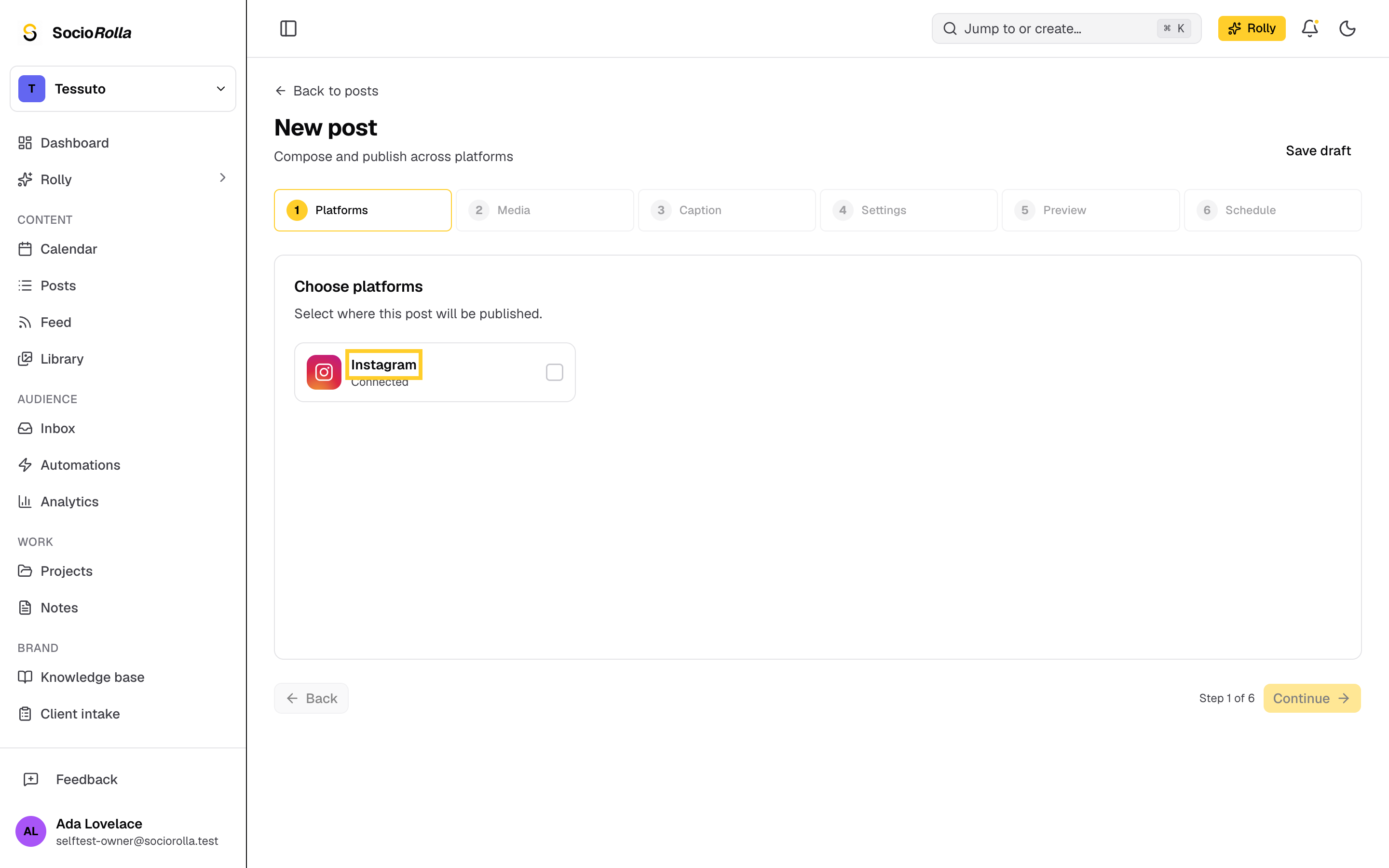
Task: Go to the Platforms step tab
Action: coord(363,210)
